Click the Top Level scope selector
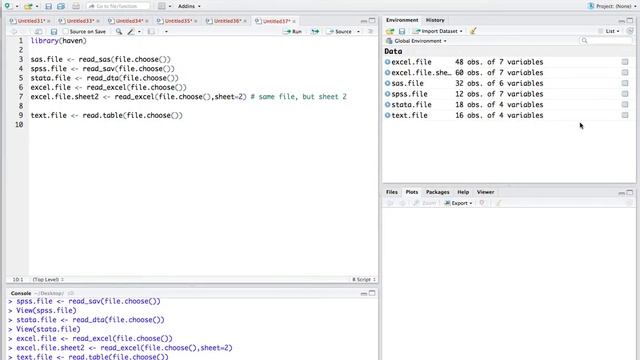The width and height of the screenshot is (640, 360). [x=48, y=280]
